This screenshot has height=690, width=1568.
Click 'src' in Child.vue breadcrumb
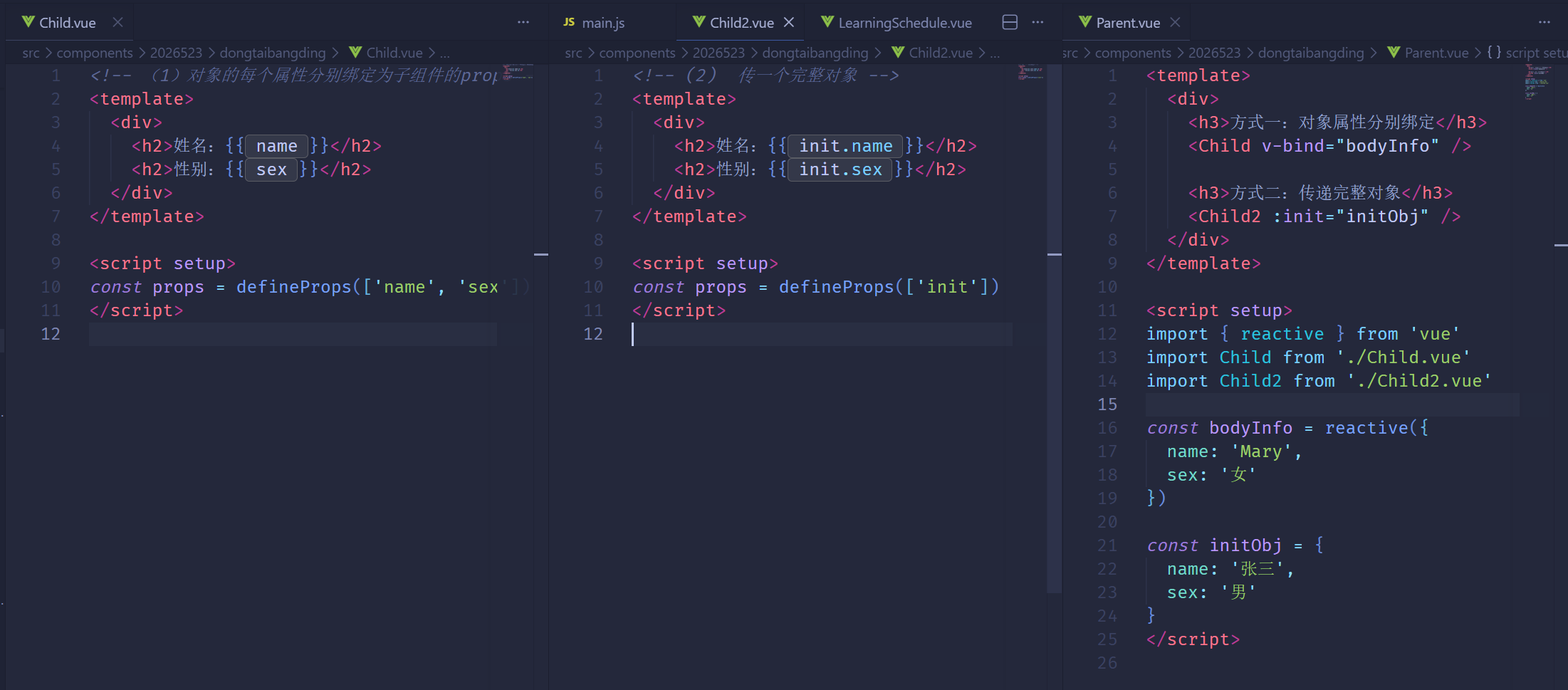tap(31, 53)
